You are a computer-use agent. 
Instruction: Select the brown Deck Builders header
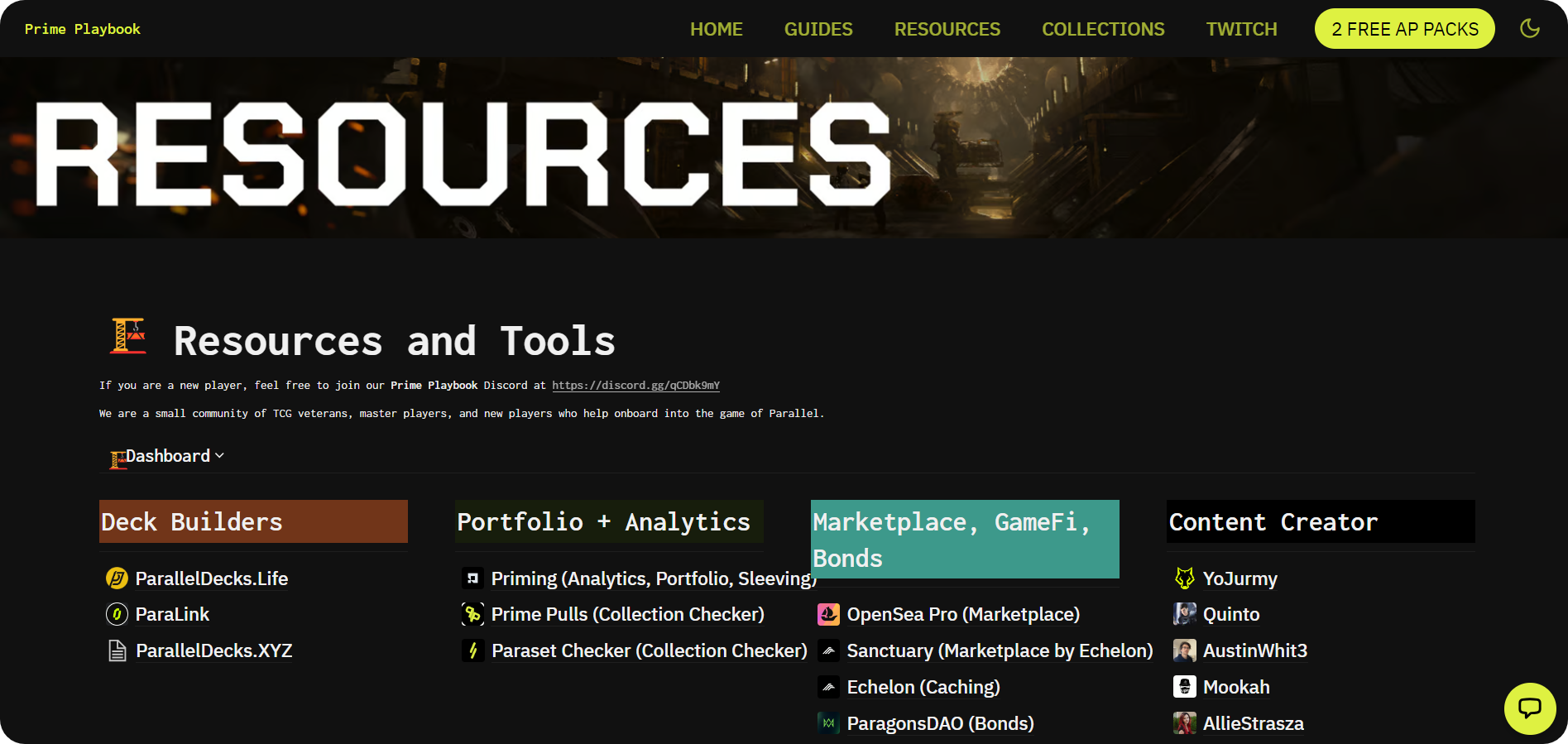[x=253, y=521]
